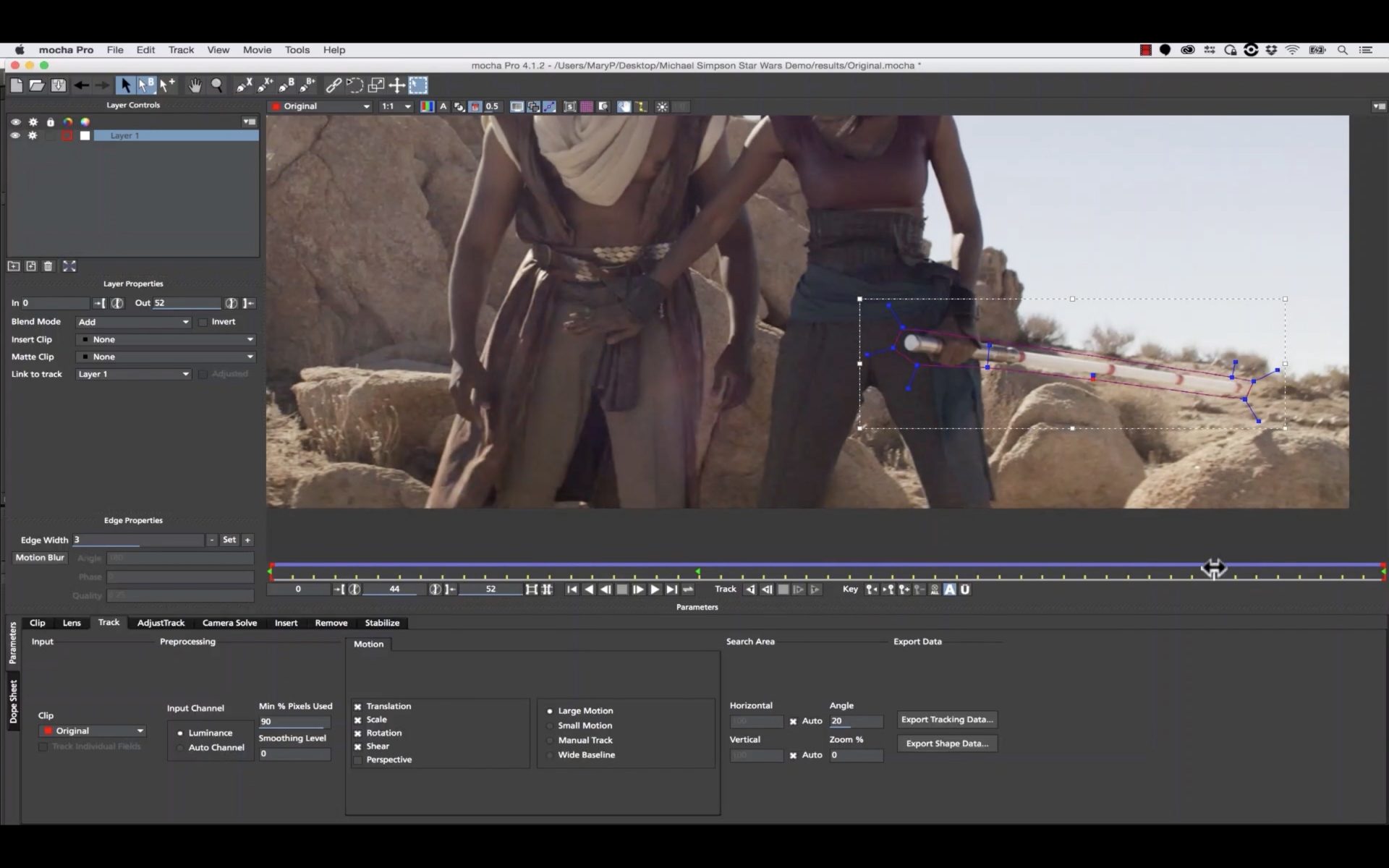Screen dimensions: 1389x868
Task: Open the viewer panel options menu at right
Action: [x=1379, y=106]
